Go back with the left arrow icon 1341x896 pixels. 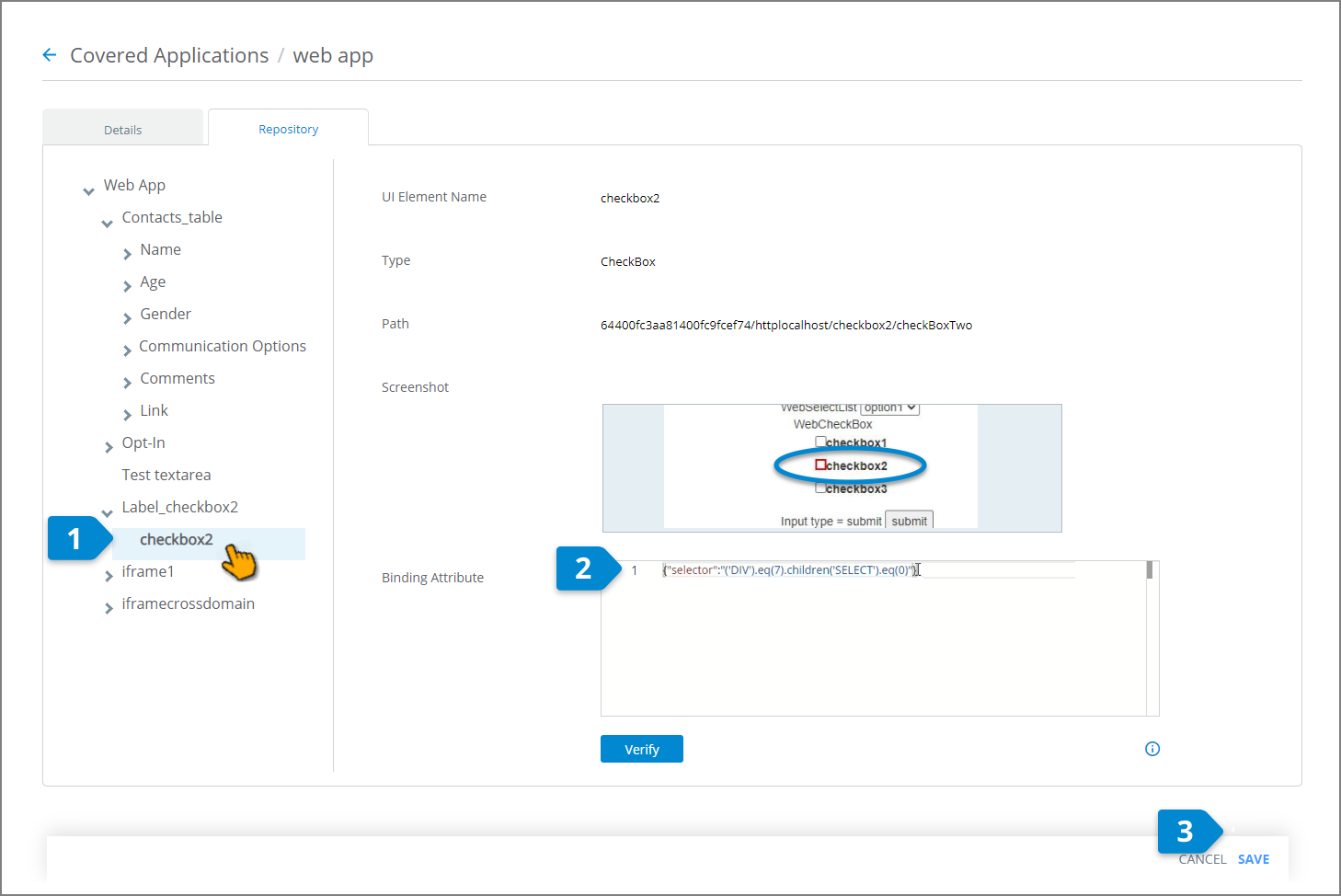click(x=50, y=55)
